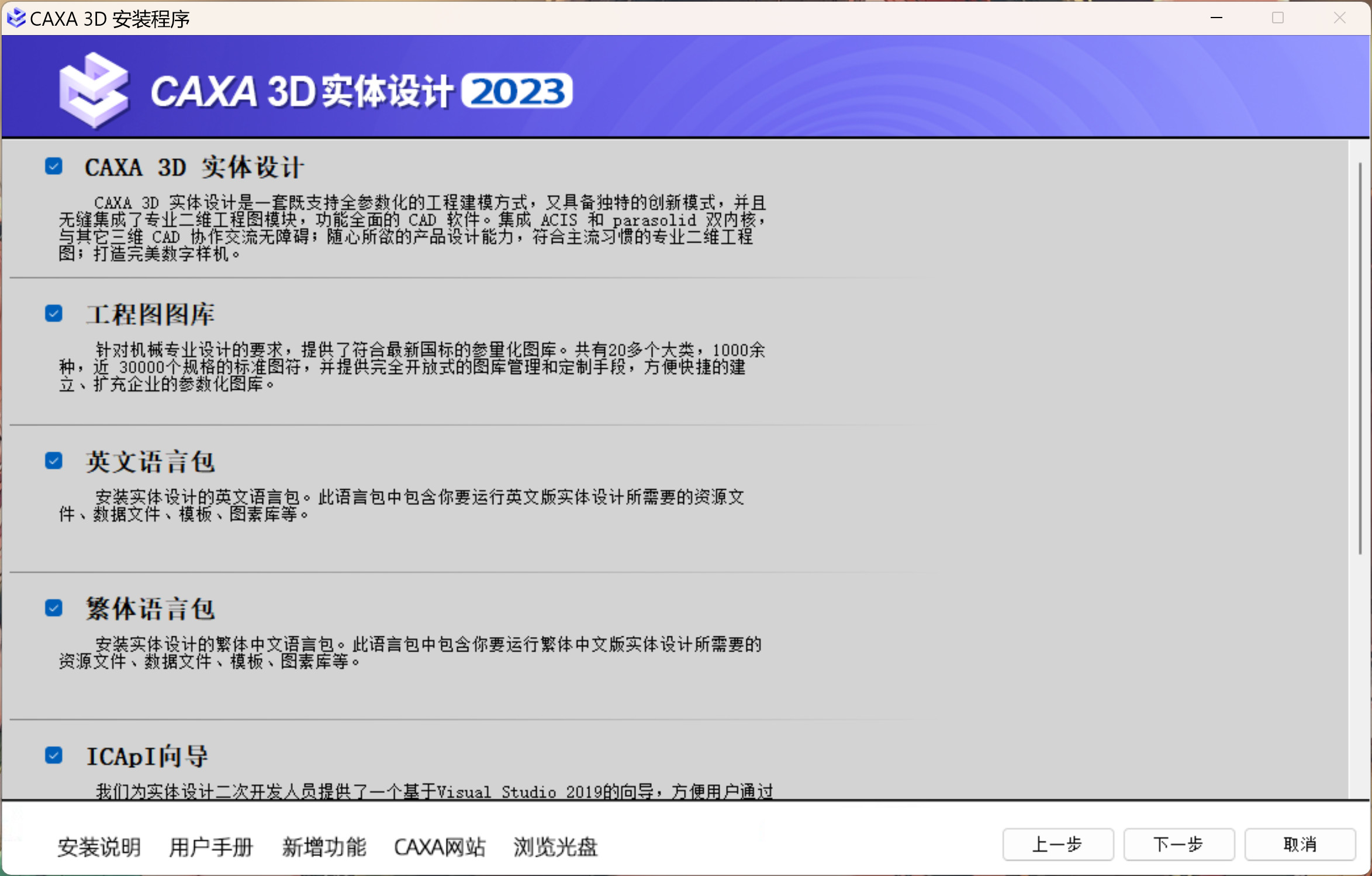The width and height of the screenshot is (1372, 876).
Task: View the 新增功能 page
Action: point(324,847)
